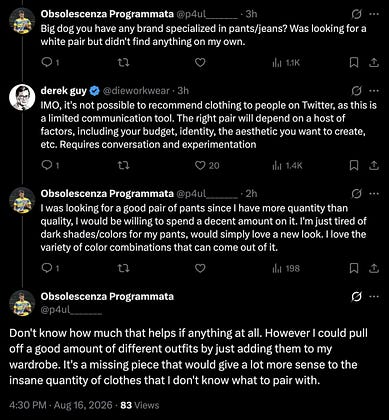The image size is (389, 420).
Task: Bookmark the tweet with 198 views
Action: (354, 268)
